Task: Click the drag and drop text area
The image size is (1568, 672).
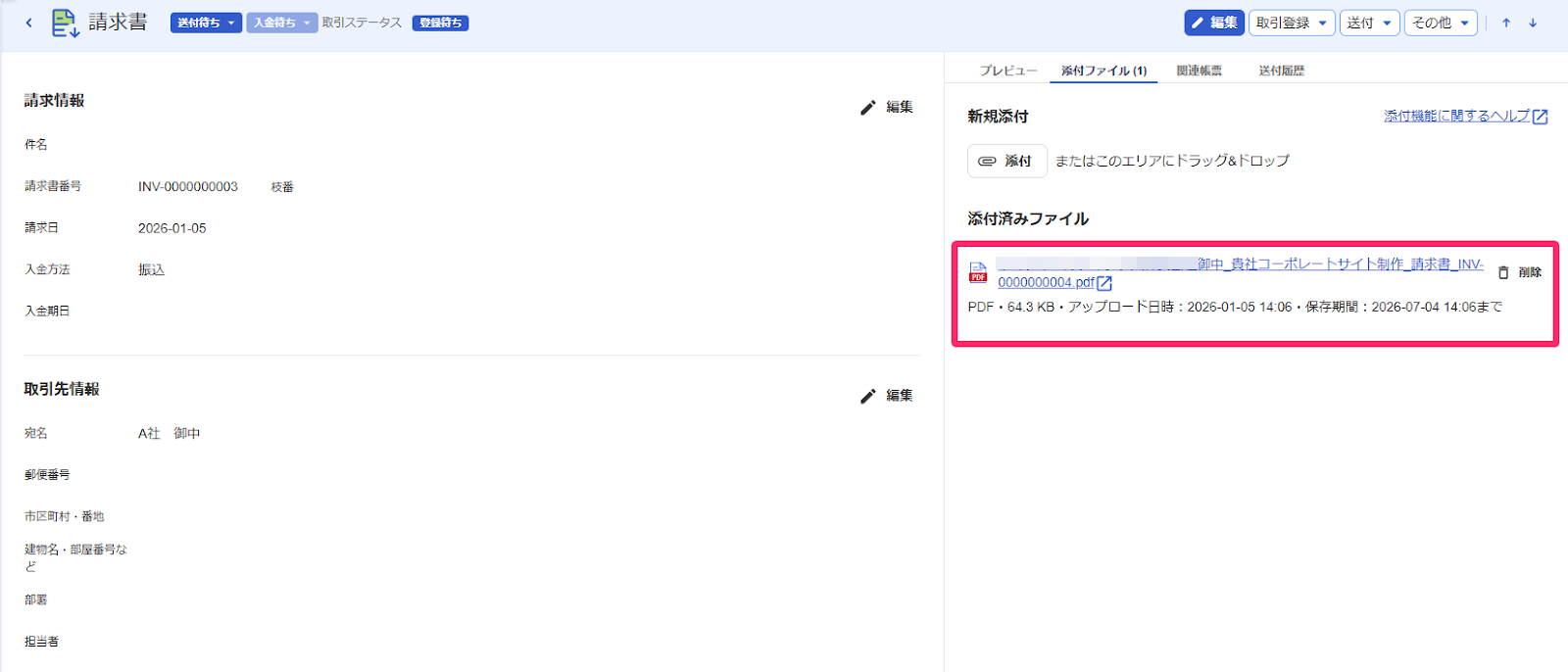Action: (x=1172, y=161)
